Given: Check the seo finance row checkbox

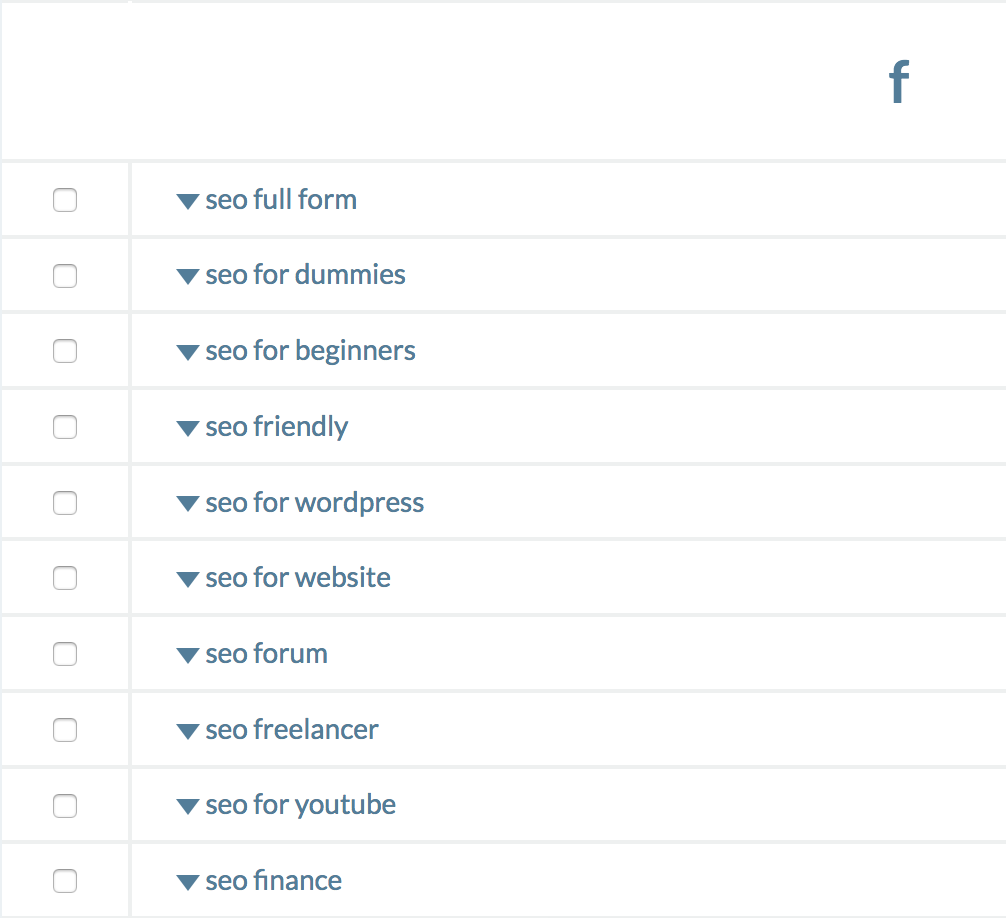Looking at the screenshot, I should [x=65, y=881].
